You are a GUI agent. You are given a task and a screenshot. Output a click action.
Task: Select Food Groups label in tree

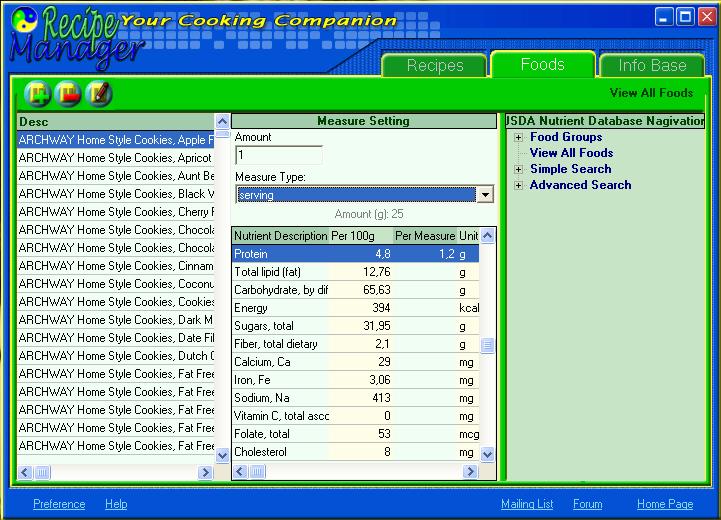tap(566, 137)
